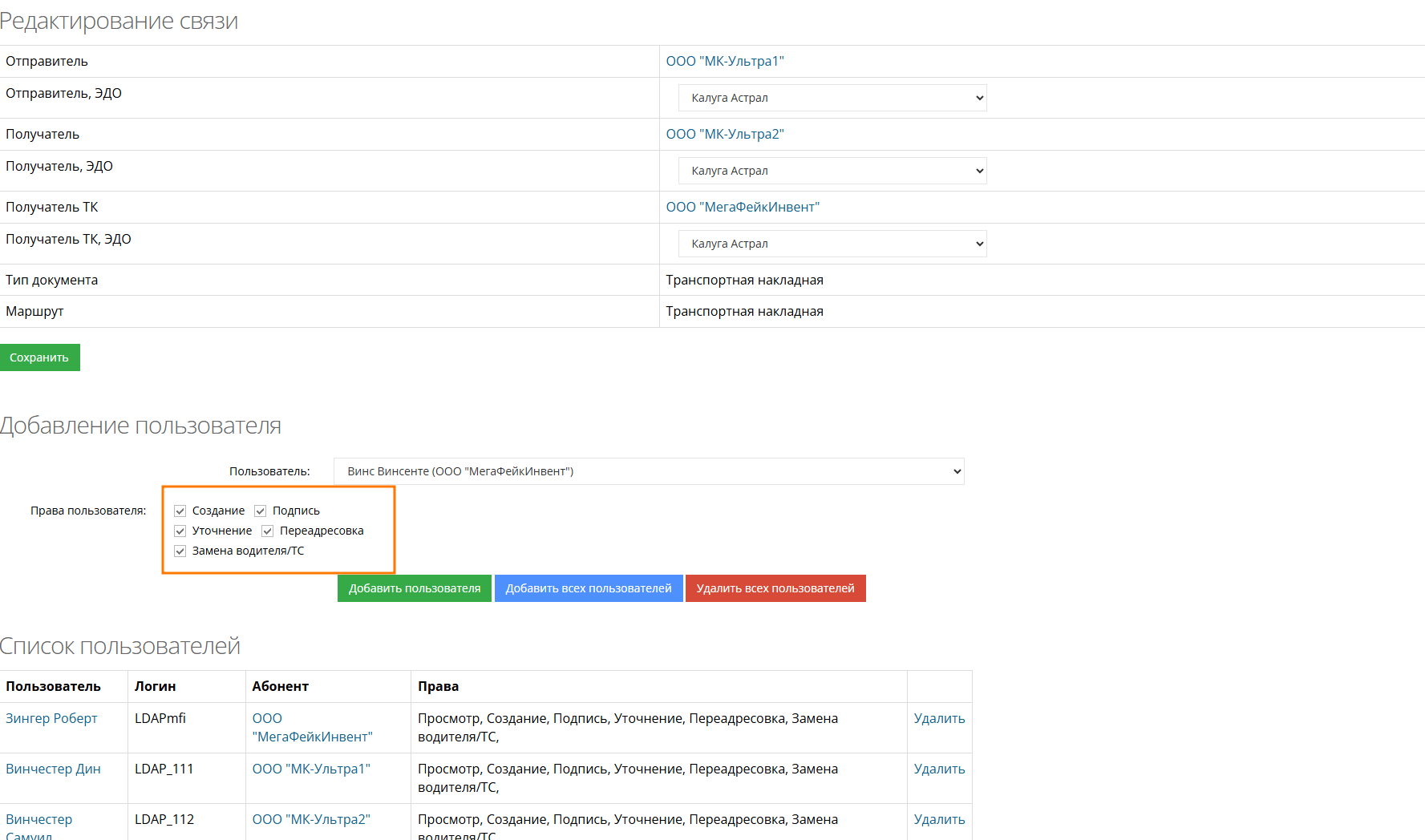The width and height of the screenshot is (1425, 840).
Task: Disable the Переадресовка checkbox
Action: (268, 531)
